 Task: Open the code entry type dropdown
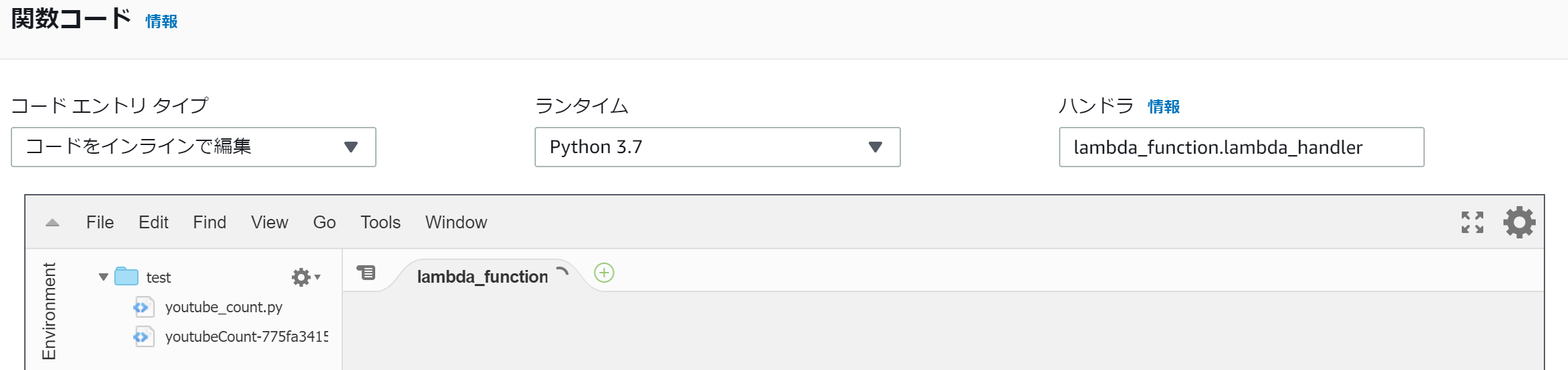(x=194, y=147)
